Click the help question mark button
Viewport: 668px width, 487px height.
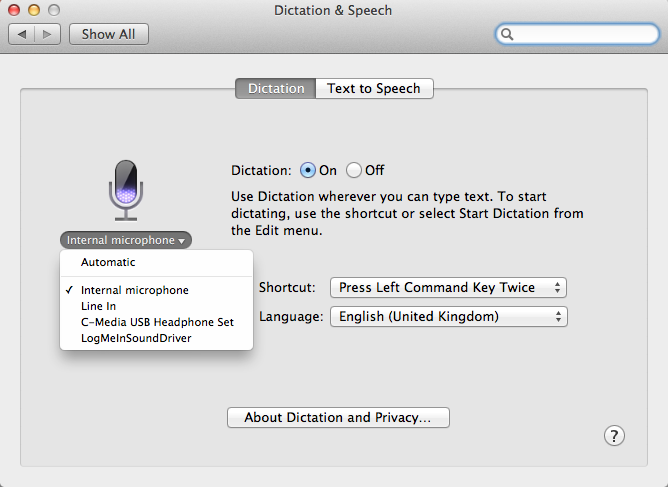[x=615, y=435]
